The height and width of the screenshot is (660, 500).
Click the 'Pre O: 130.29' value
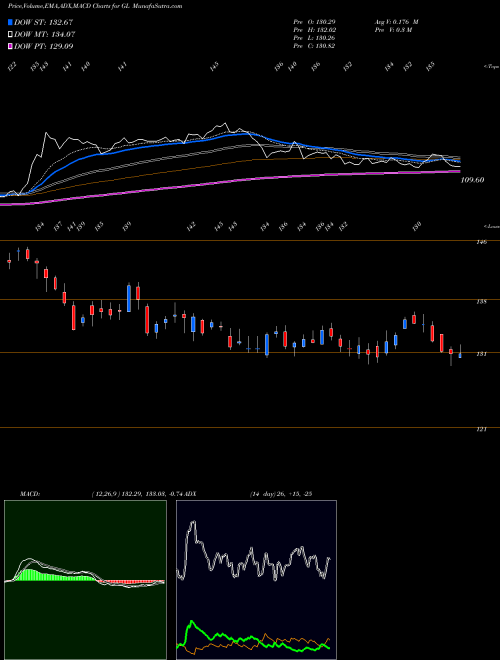point(314,21)
